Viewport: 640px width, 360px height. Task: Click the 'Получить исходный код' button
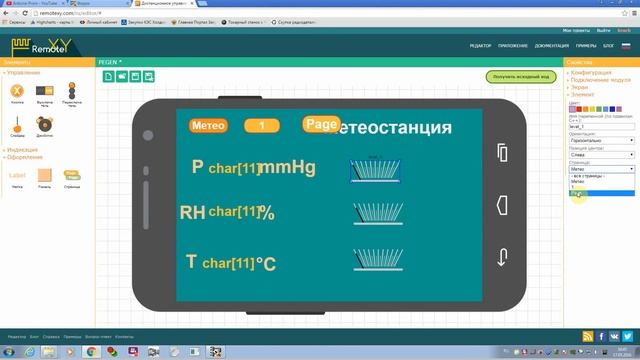point(521,77)
